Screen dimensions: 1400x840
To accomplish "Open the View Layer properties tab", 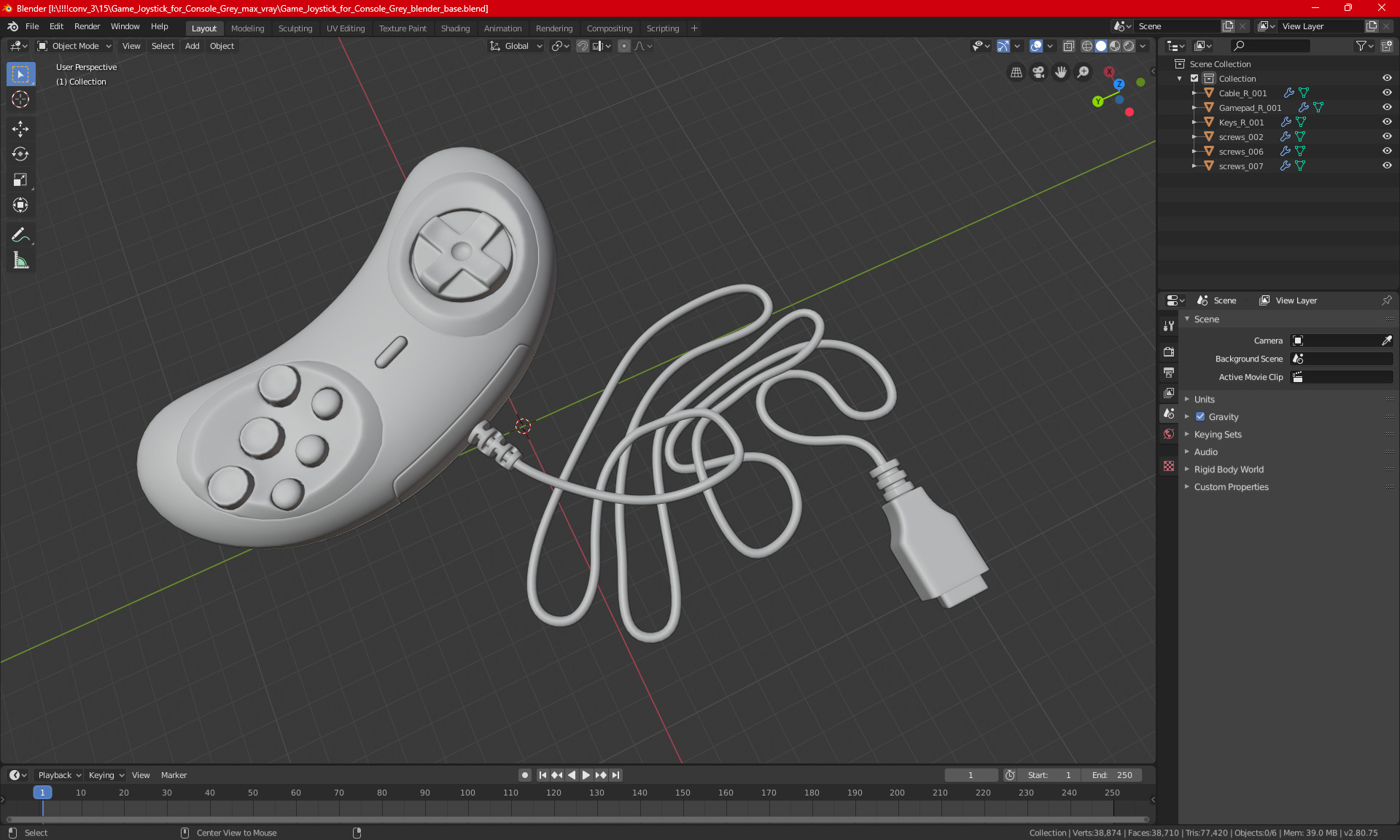I will [1169, 393].
